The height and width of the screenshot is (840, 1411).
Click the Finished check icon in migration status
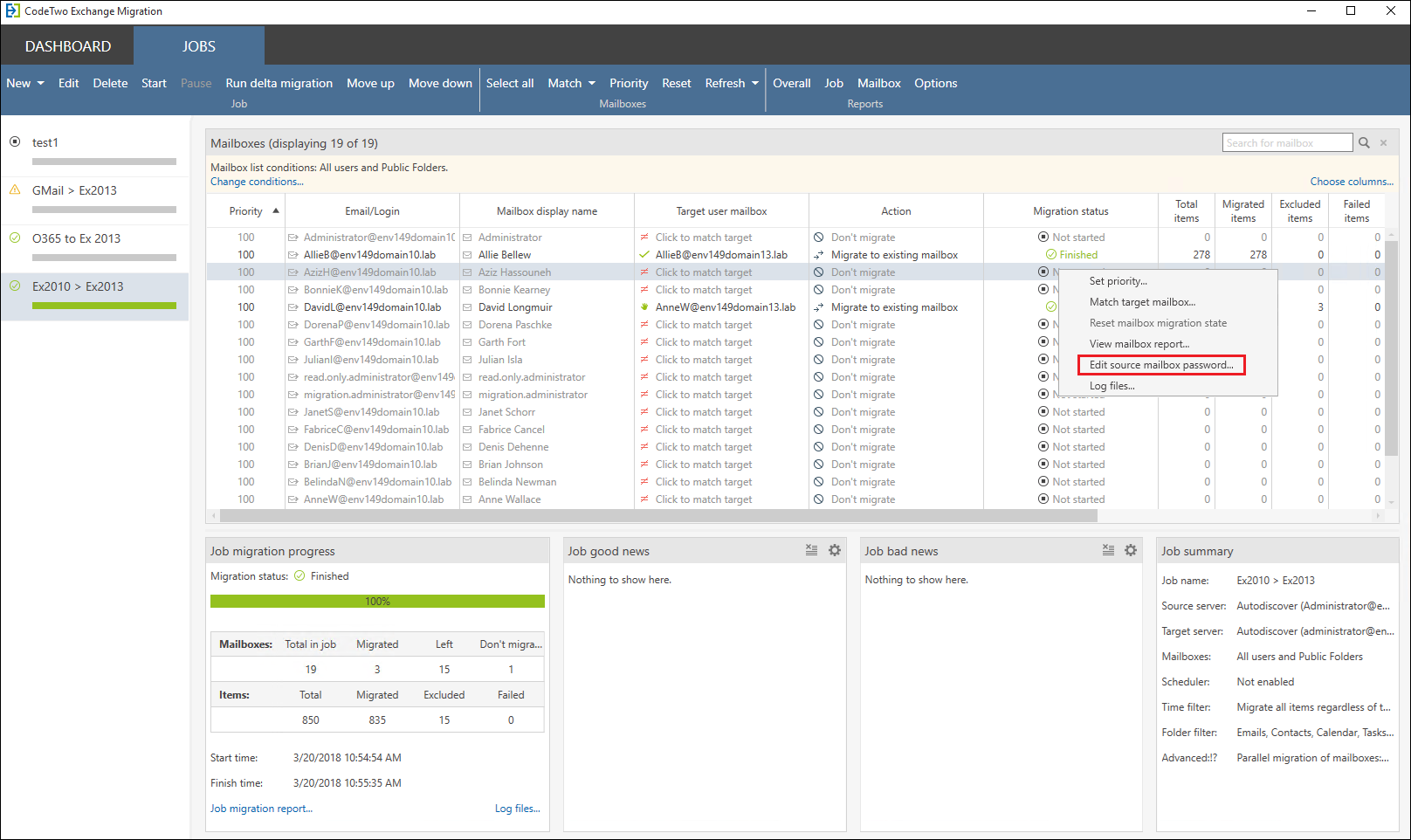[x=299, y=576]
